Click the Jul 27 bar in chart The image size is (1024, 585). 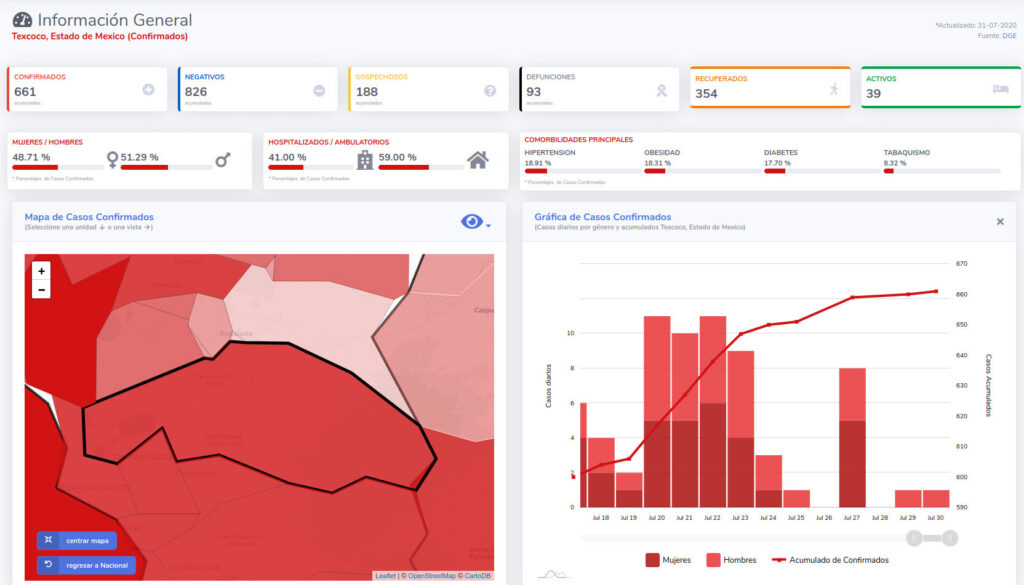852,440
